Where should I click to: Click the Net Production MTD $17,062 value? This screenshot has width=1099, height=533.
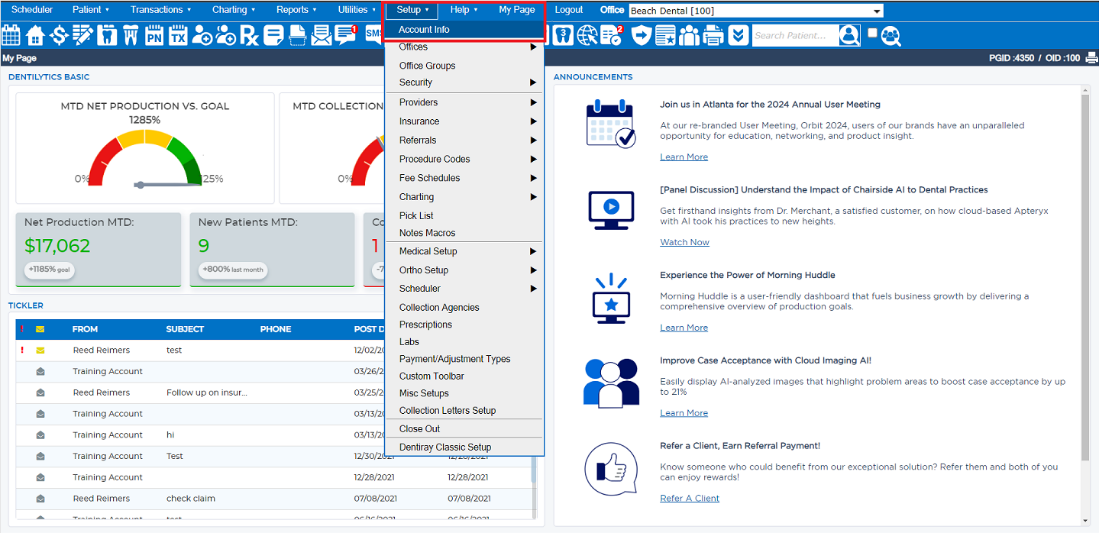[57, 245]
